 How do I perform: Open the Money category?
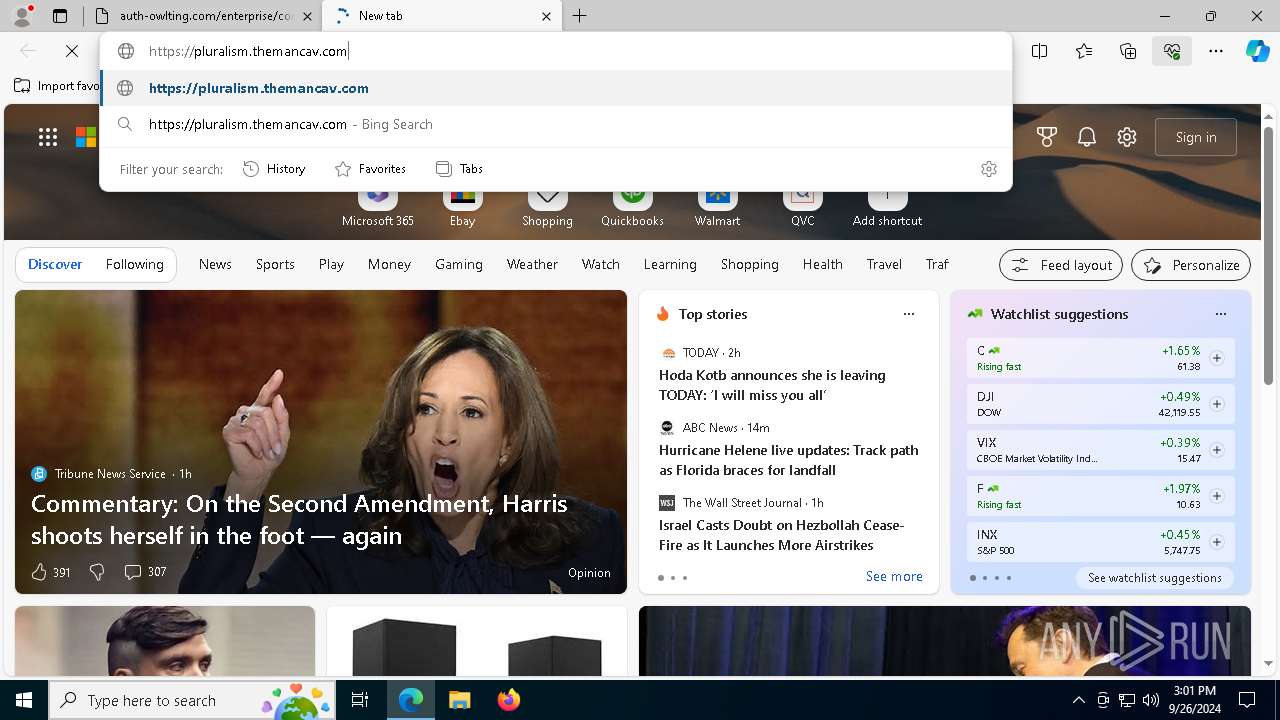point(389,264)
